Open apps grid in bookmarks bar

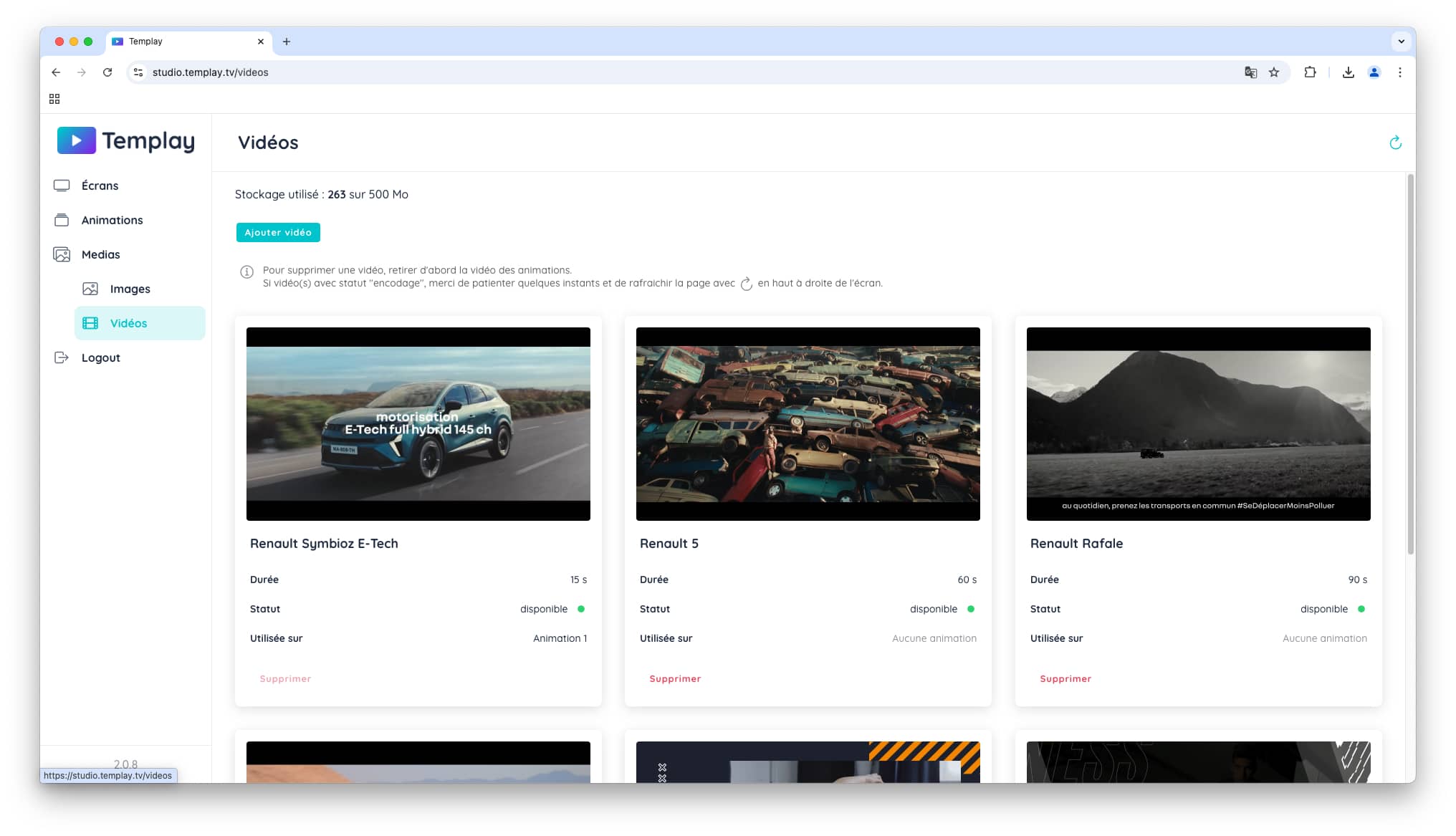pos(54,99)
